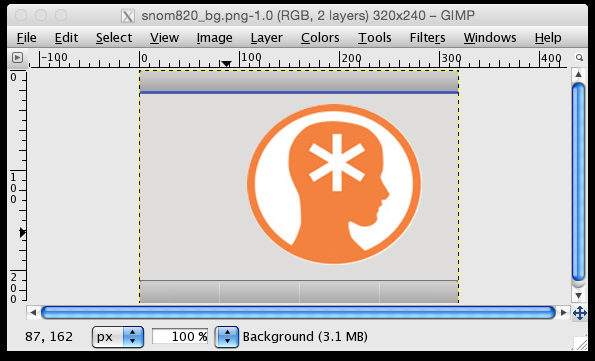Open the Tools menu
Viewport: 595px width, 361px height.
click(x=375, y=38)
